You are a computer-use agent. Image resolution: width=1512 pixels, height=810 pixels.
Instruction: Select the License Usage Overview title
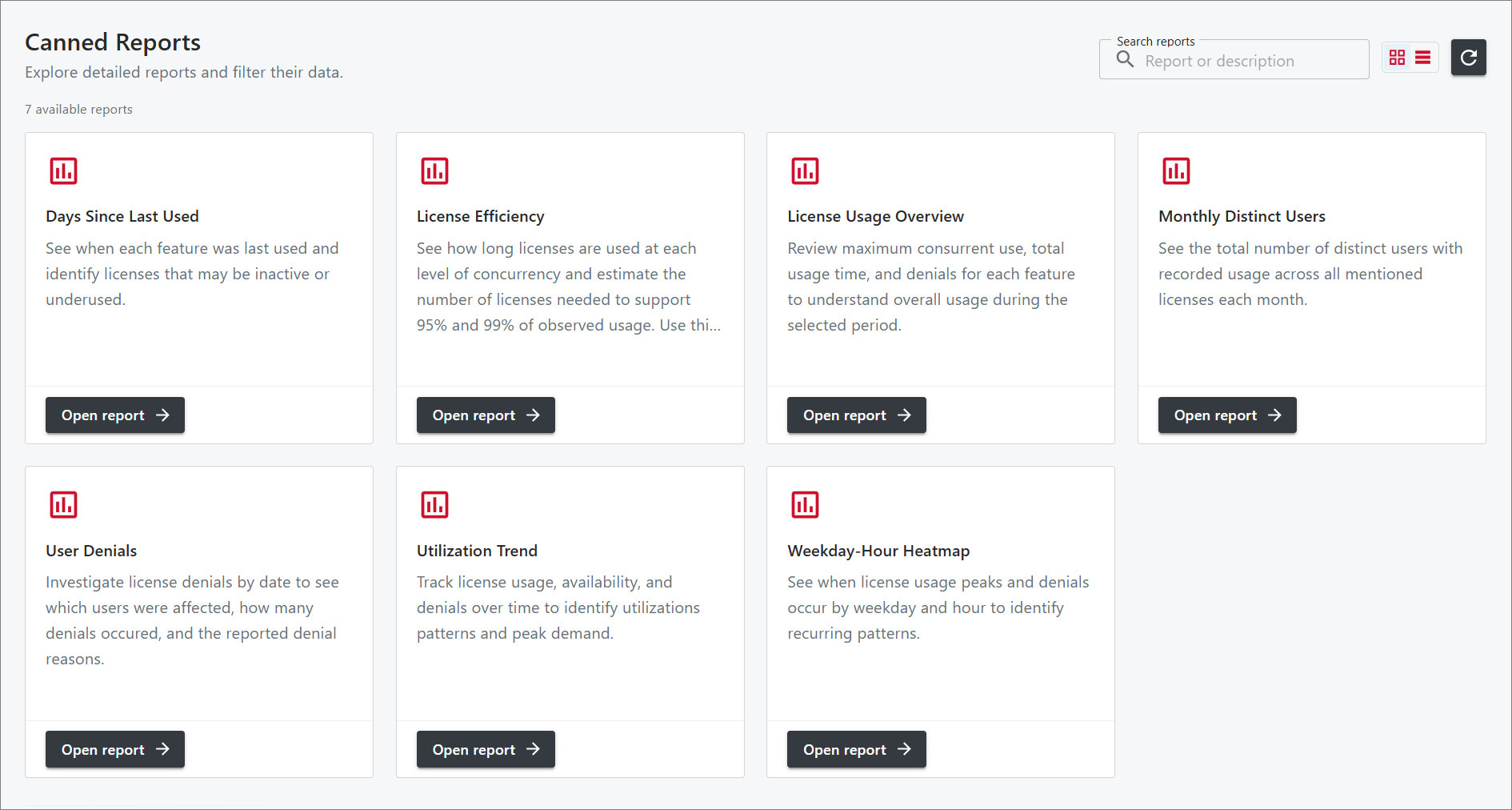coord(876,216)
